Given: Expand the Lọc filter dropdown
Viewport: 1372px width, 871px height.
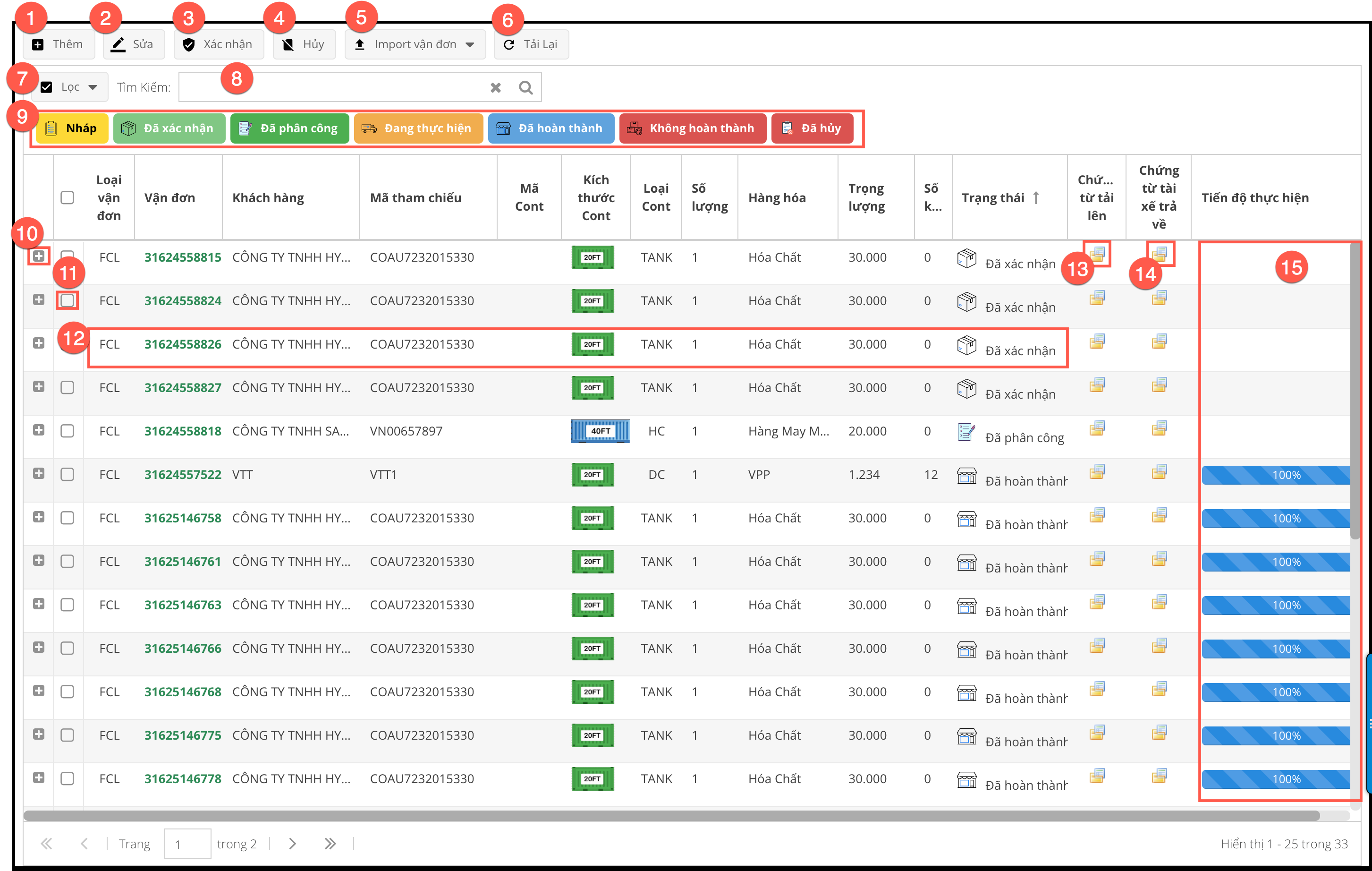Looking at the screenshot, I should click(x=93, y=87).
